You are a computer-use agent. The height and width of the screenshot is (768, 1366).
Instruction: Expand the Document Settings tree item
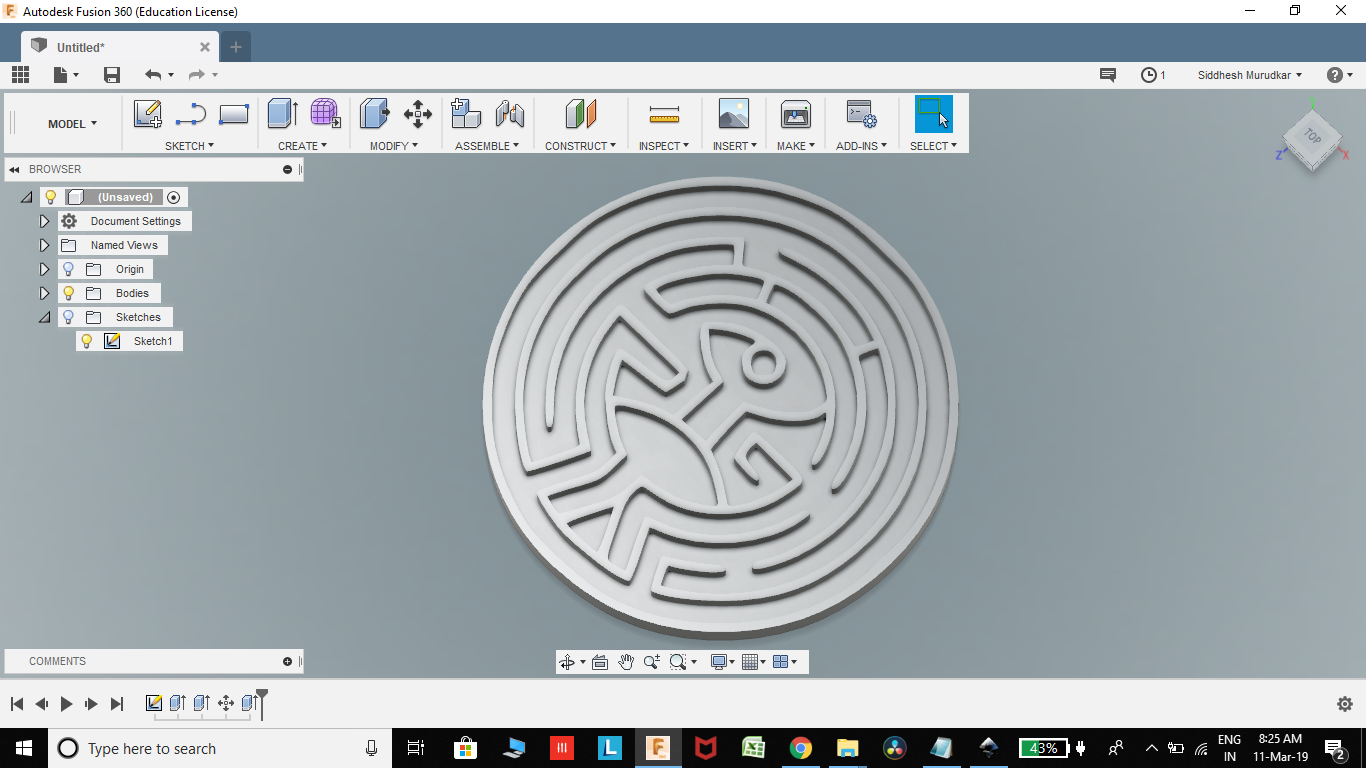tap(44, 220)
